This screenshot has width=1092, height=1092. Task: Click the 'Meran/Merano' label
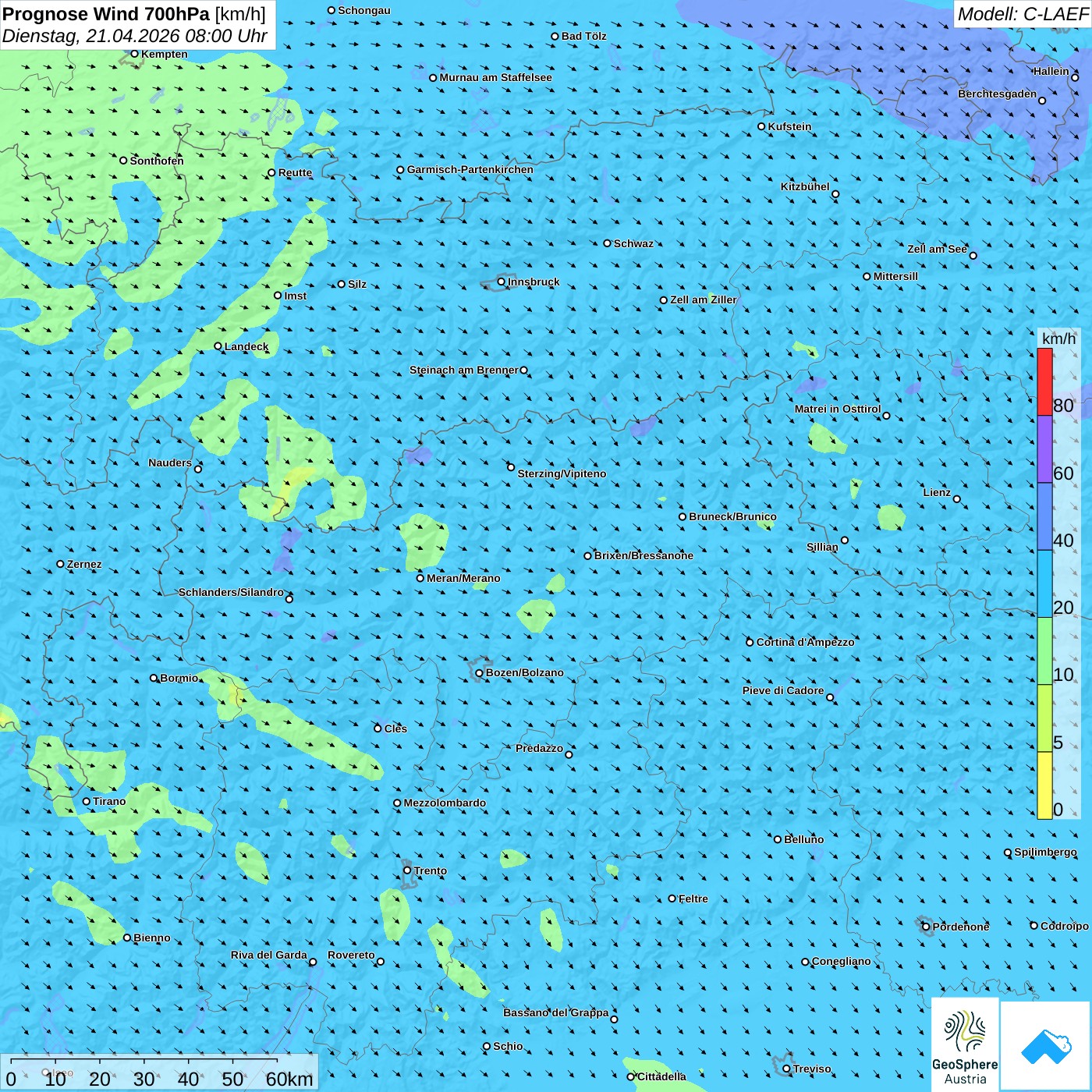point(463,578)
